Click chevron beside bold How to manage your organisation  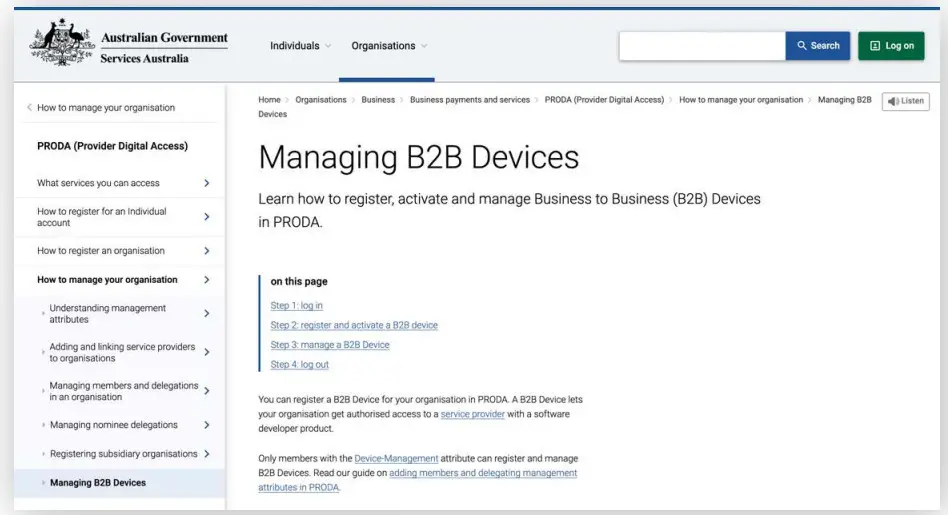pyautogui.click(x=207, y=279)
